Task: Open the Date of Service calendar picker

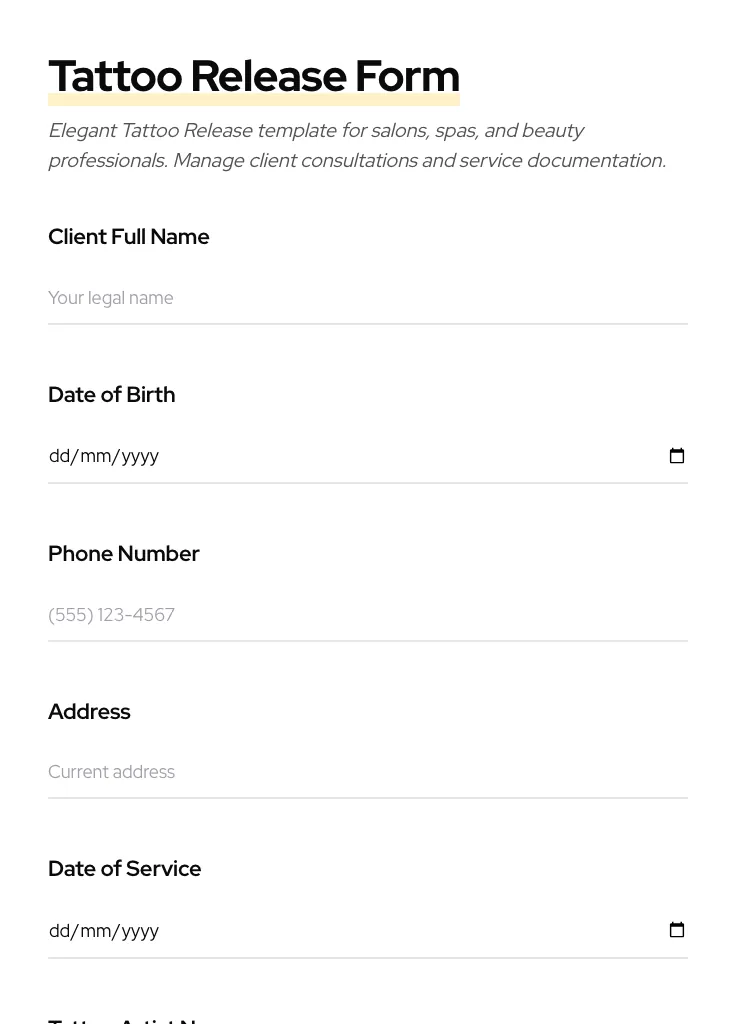Action: pyautogui.click(x=677, y=930)
